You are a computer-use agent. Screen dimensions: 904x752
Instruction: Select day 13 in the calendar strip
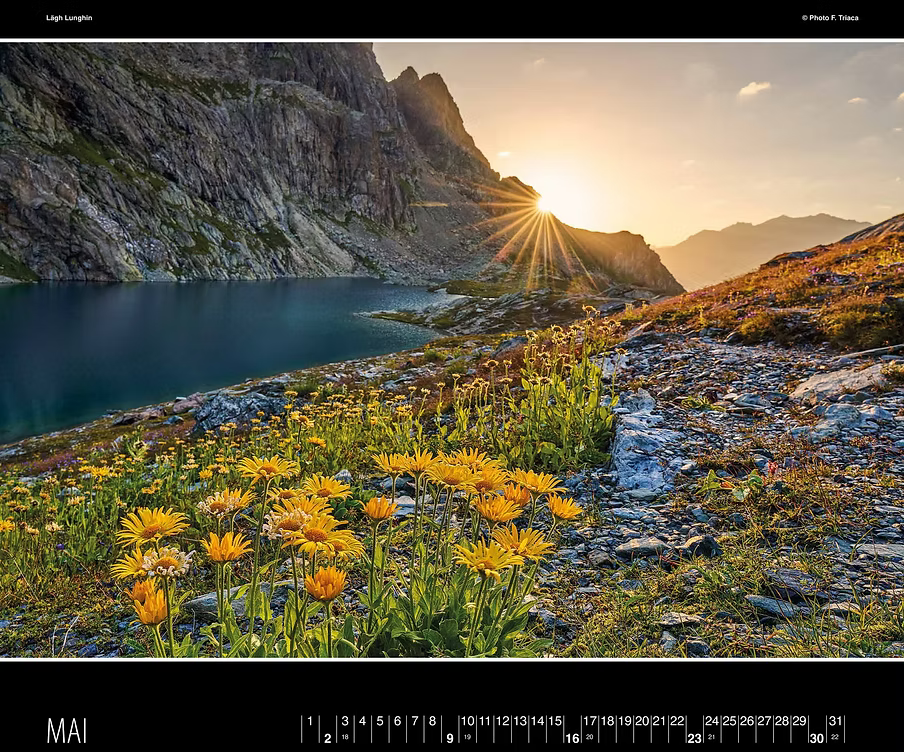(x=520, y=721)
